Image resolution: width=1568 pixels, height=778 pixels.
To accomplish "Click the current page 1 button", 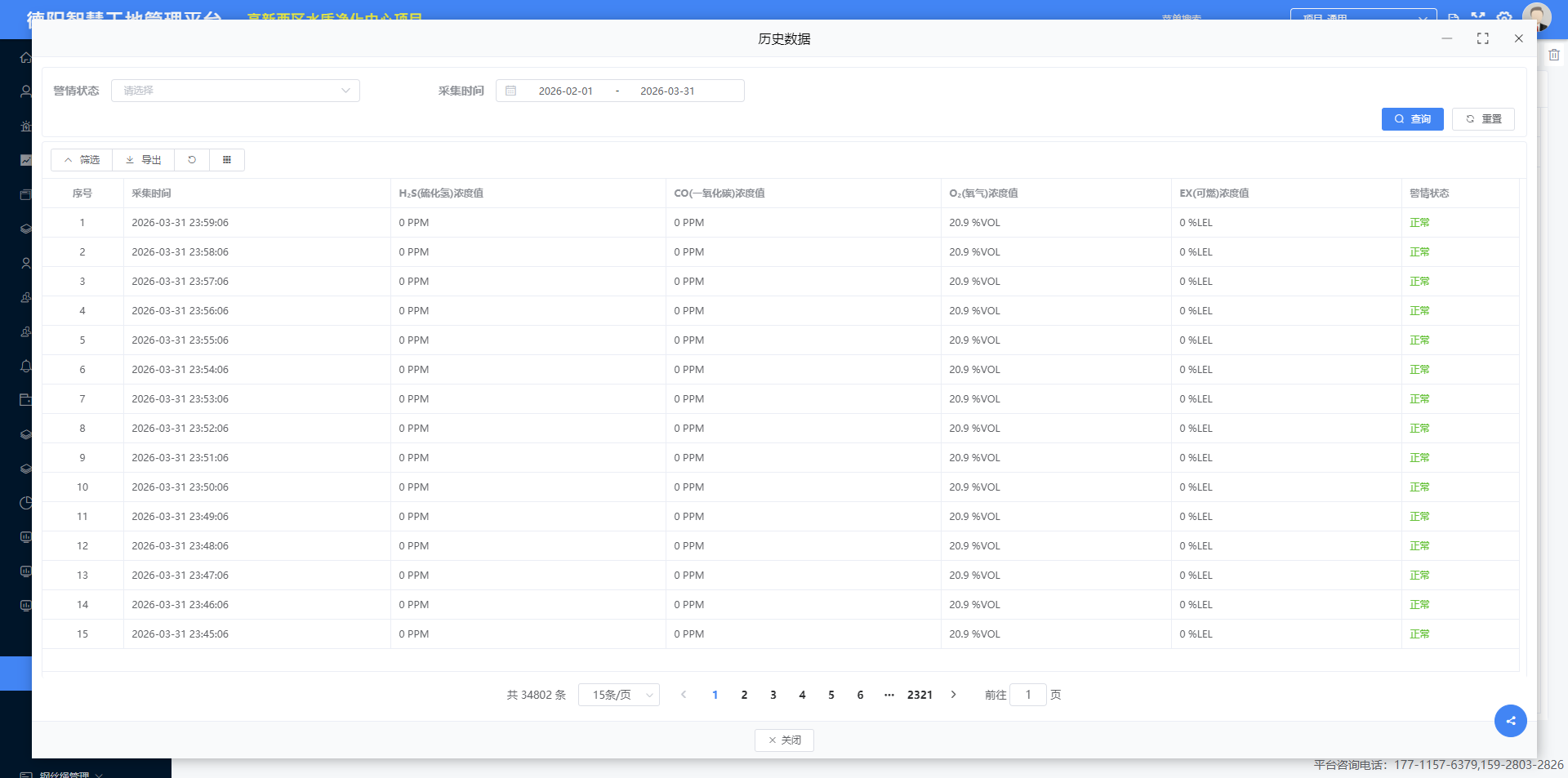I will 715,695.
